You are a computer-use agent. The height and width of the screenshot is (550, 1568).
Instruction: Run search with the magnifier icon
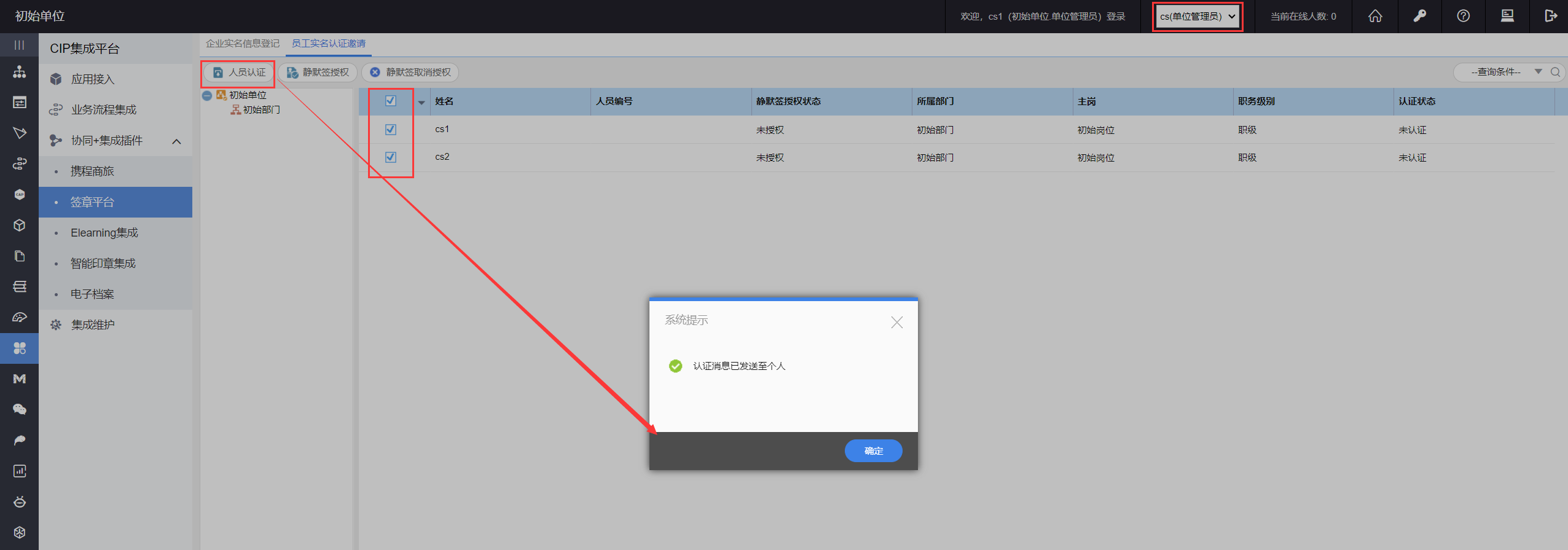1555,72
